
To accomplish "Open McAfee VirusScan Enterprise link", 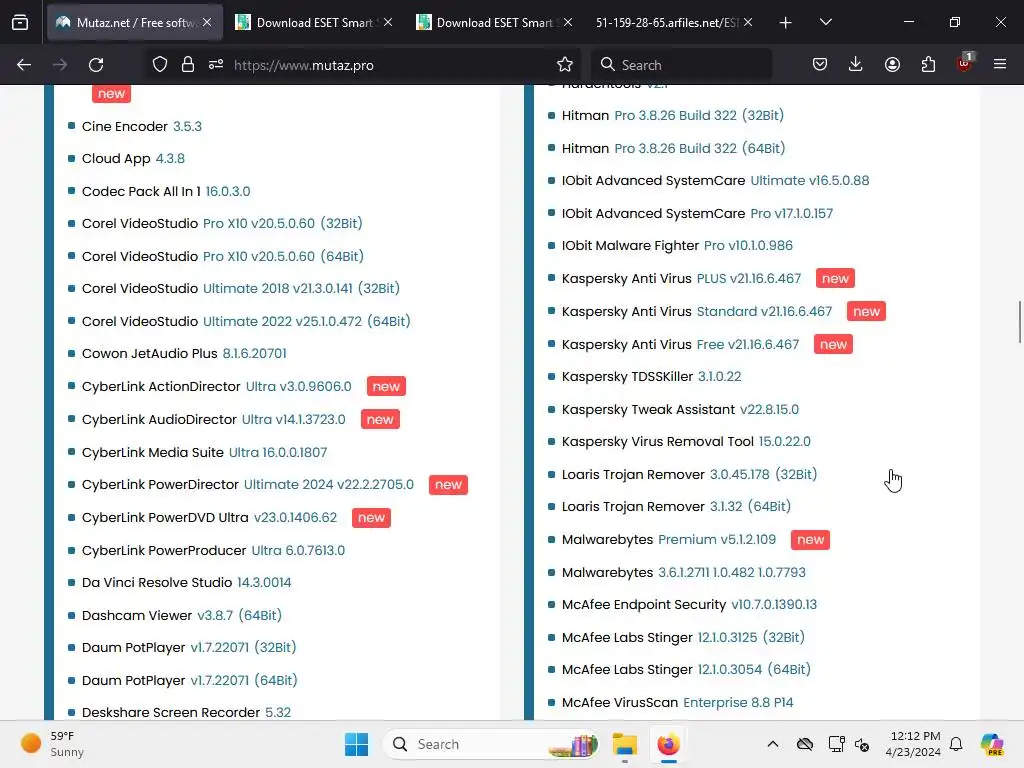I will tap(677, 703).
